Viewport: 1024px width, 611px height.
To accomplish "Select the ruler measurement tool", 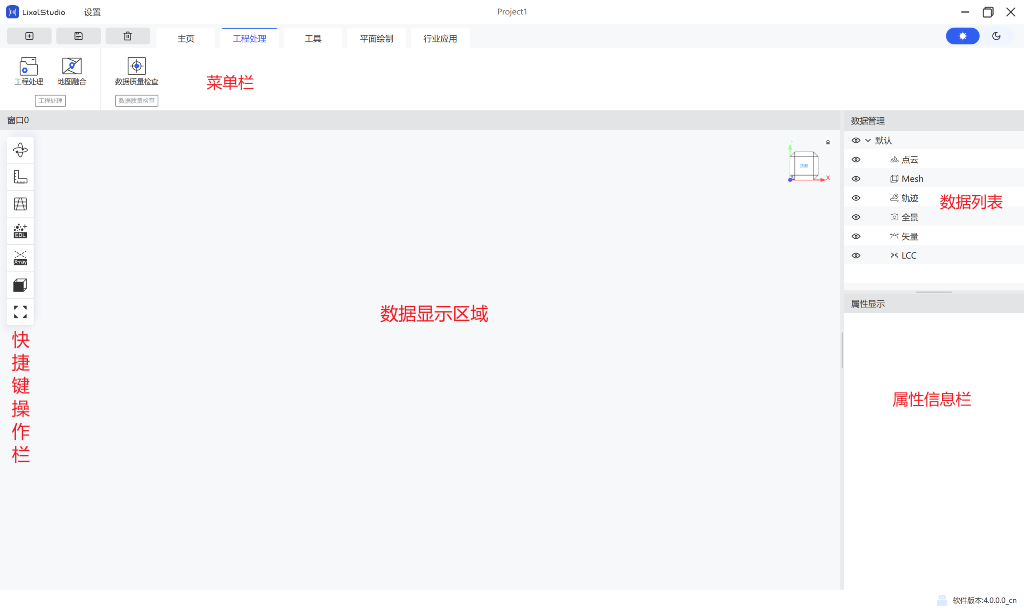I will coord(20,177).
